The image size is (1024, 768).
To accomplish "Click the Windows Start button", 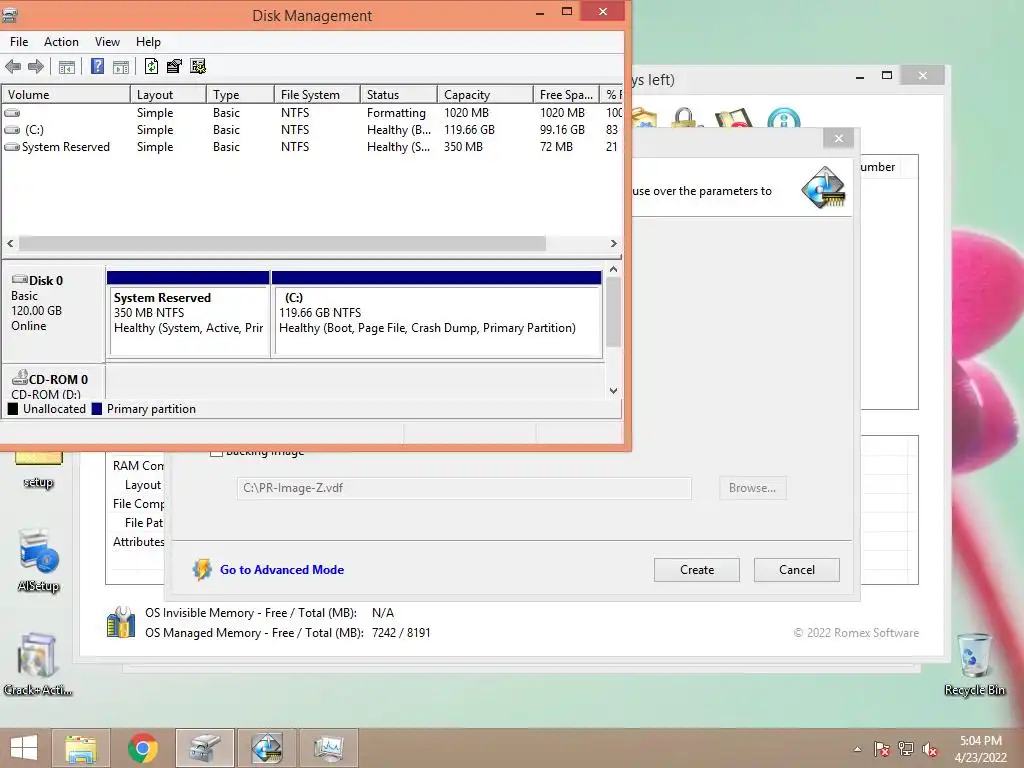I will coord(24,748).
